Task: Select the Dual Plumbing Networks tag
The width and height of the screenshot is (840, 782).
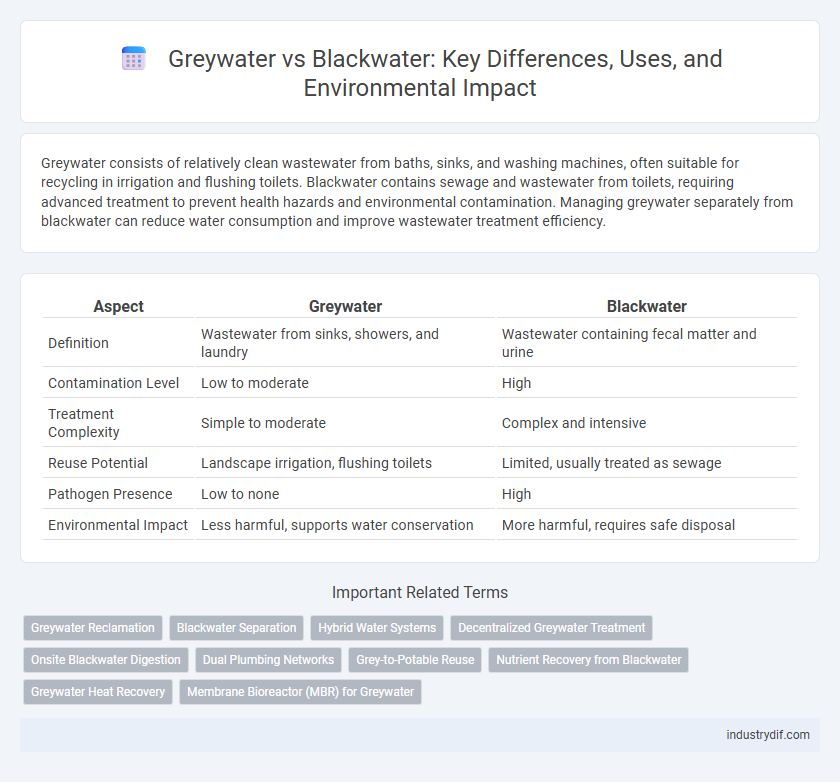Action: point(268,660)
